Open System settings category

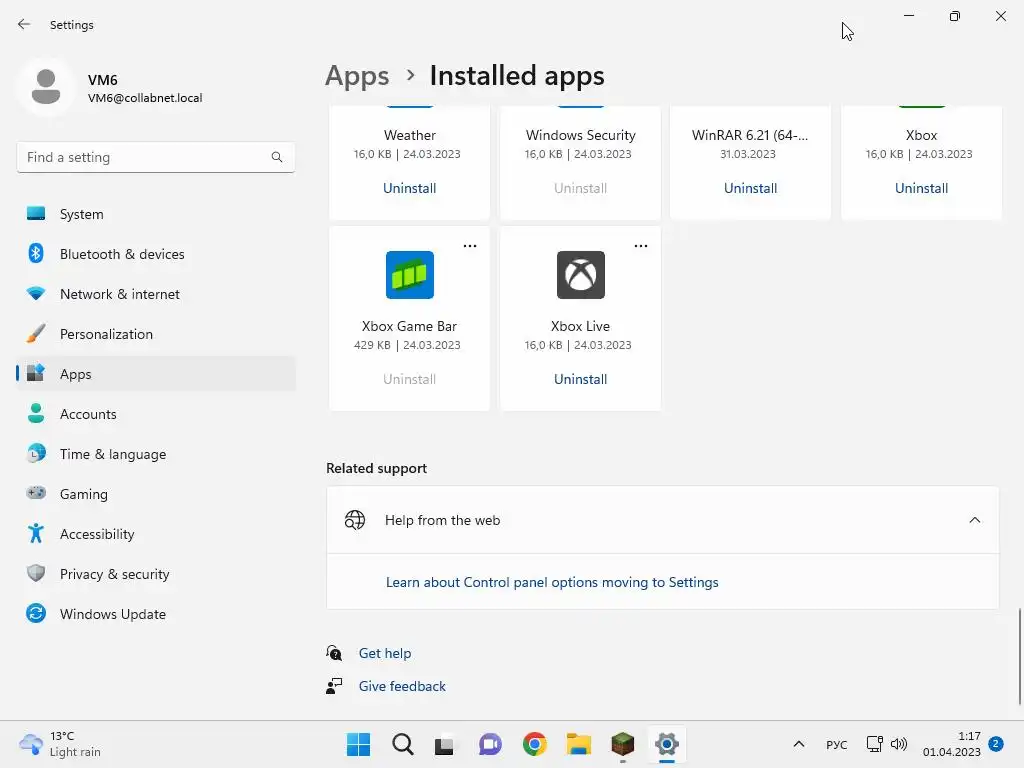(156, 214)
